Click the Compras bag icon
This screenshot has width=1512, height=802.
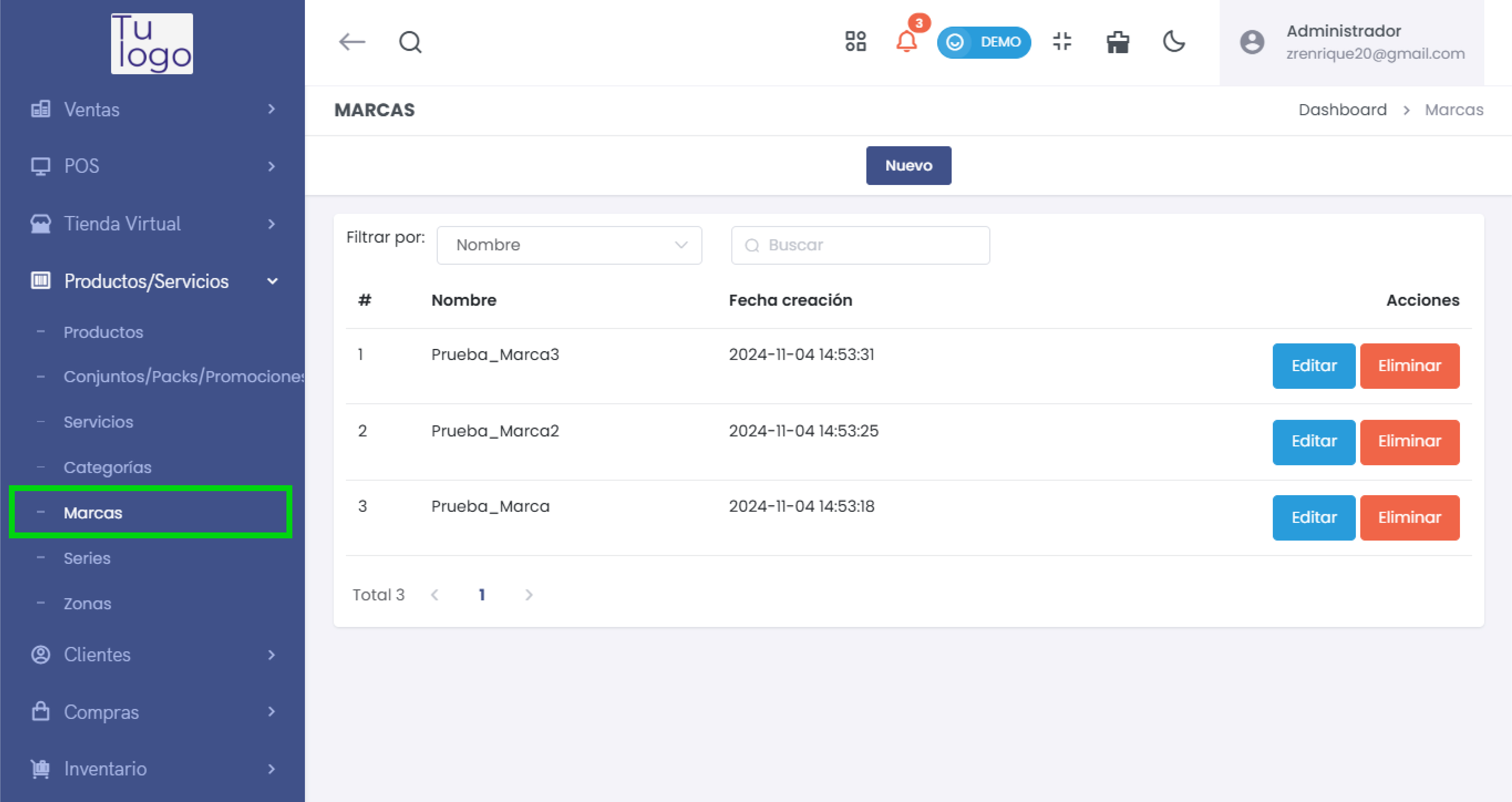point(41,712)
